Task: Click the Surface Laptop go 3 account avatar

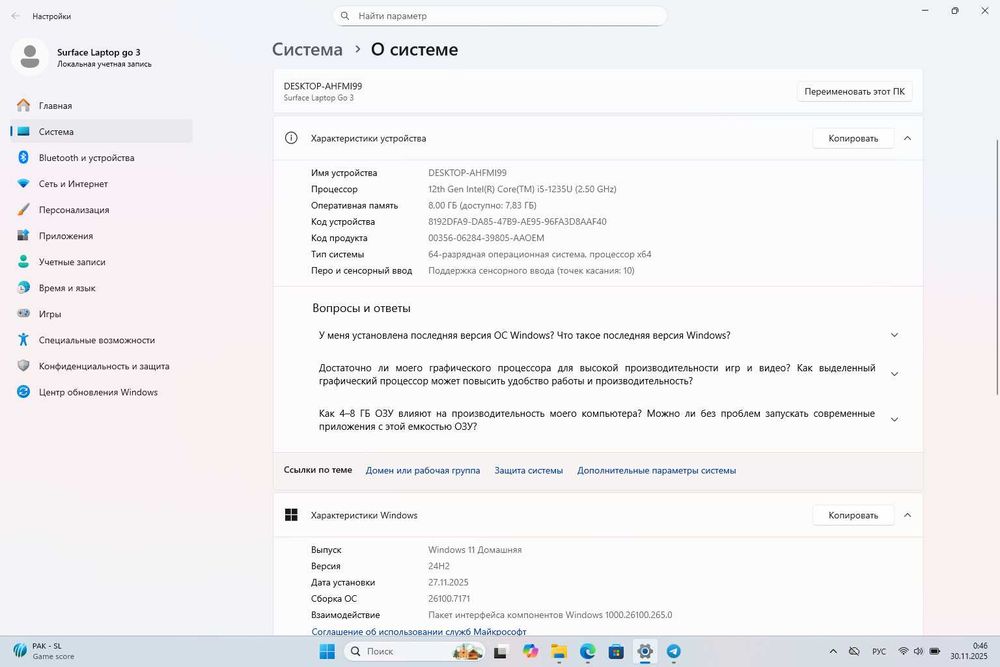Action: (x=29, y=57)
